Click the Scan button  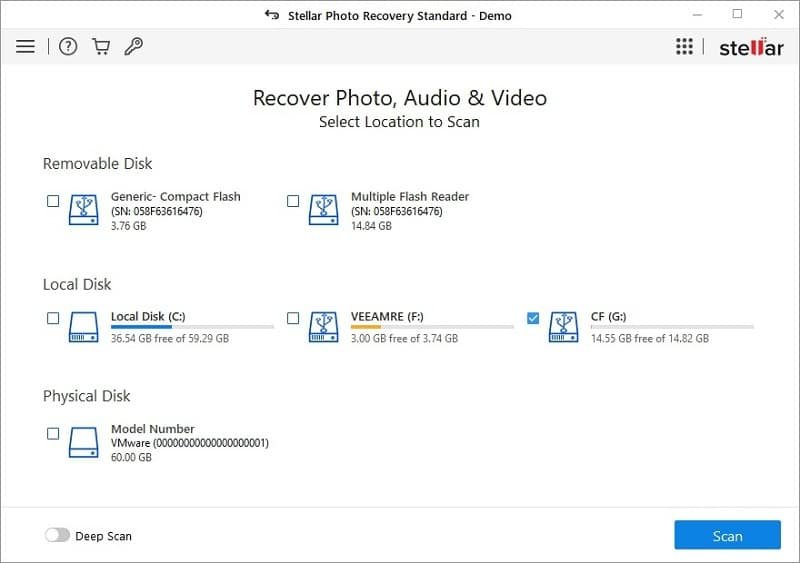727,536
